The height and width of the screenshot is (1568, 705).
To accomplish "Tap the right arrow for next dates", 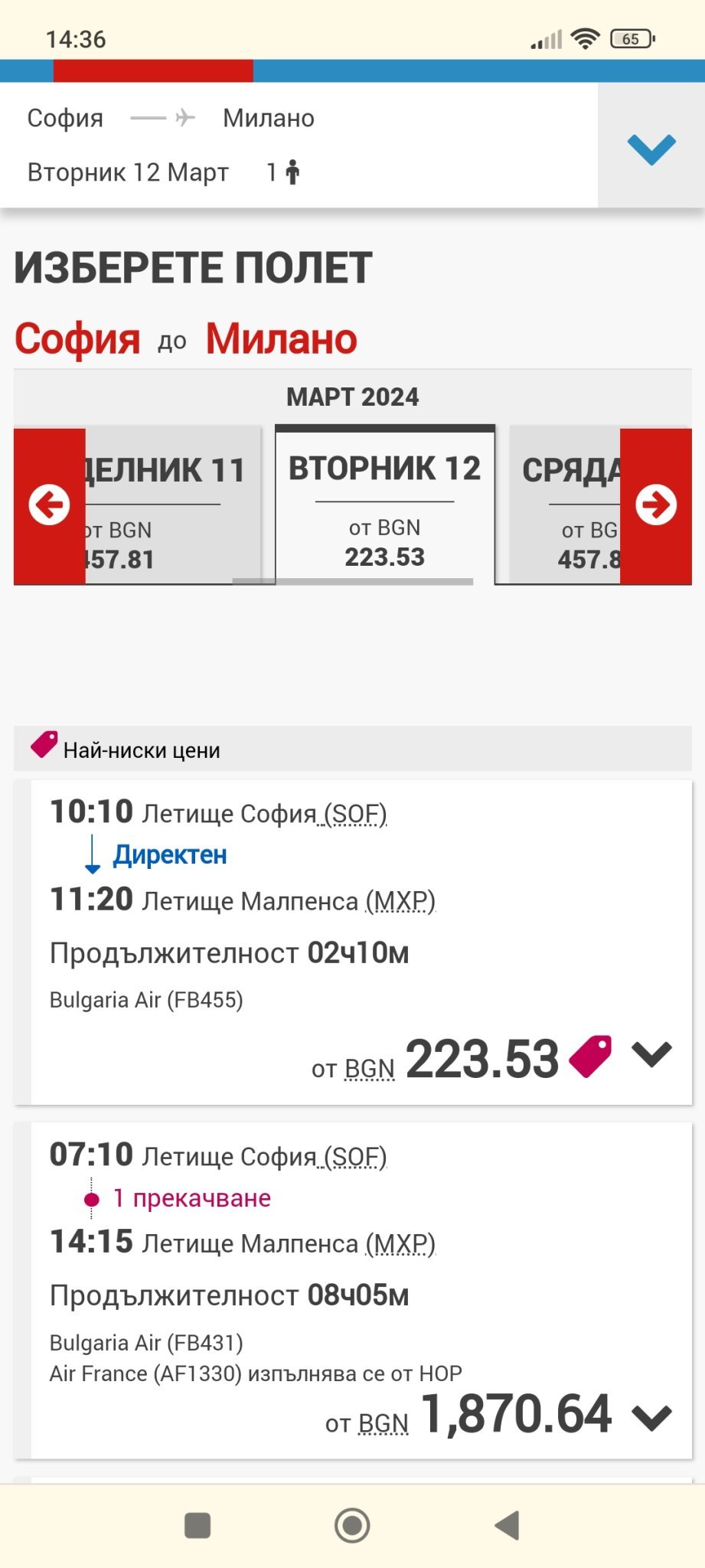I will click(x=656, y=505).
